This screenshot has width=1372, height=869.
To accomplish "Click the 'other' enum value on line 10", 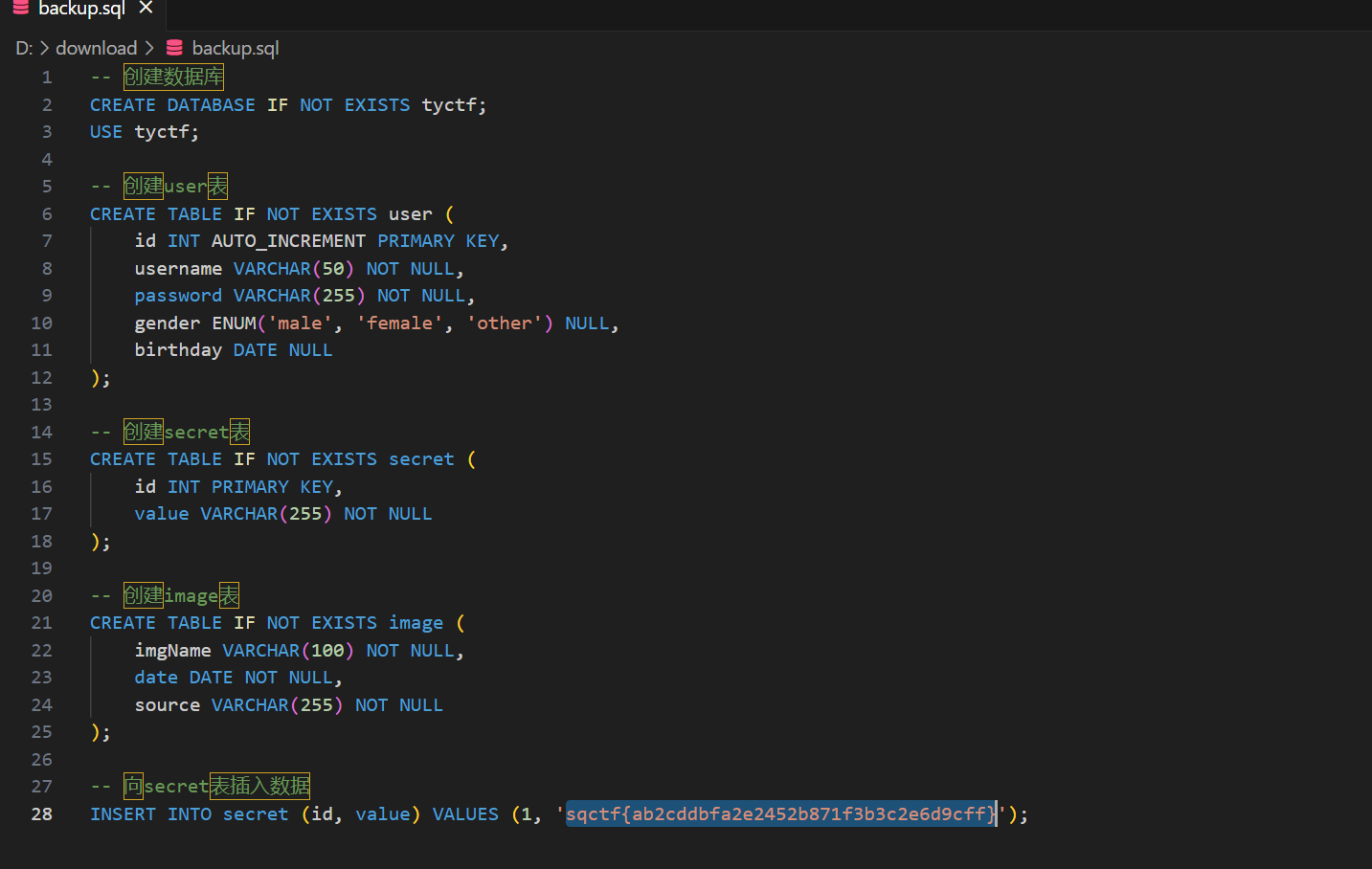I will click(x=505, y=323).
